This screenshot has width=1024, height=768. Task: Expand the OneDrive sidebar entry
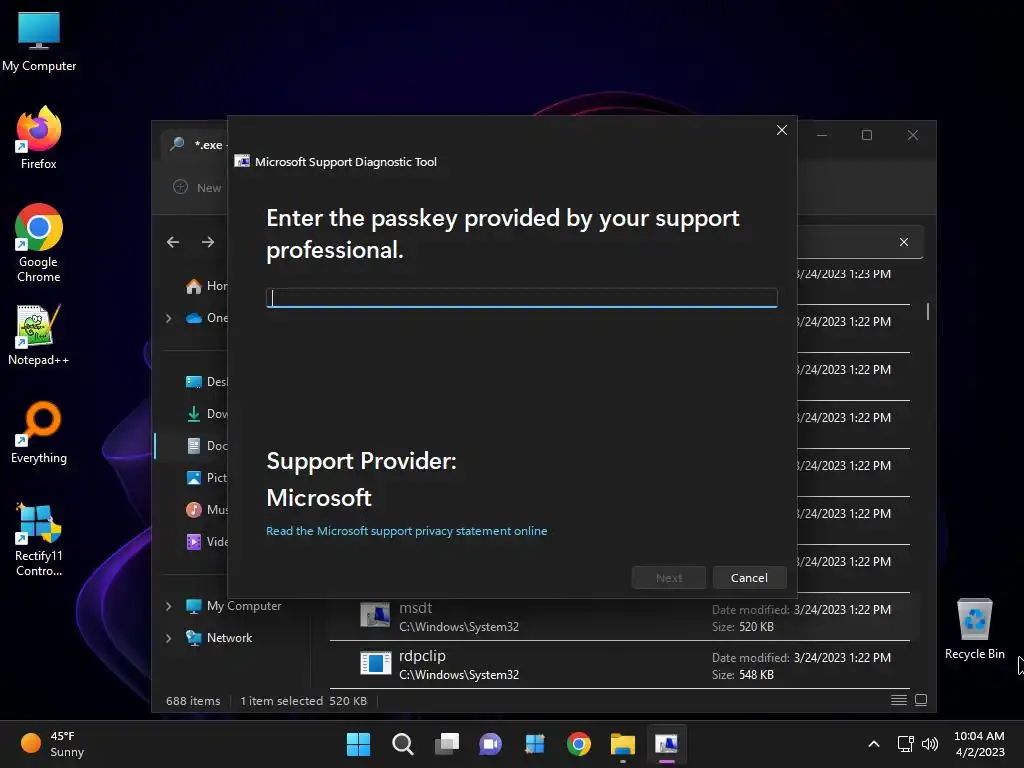[x=168, y=318]
